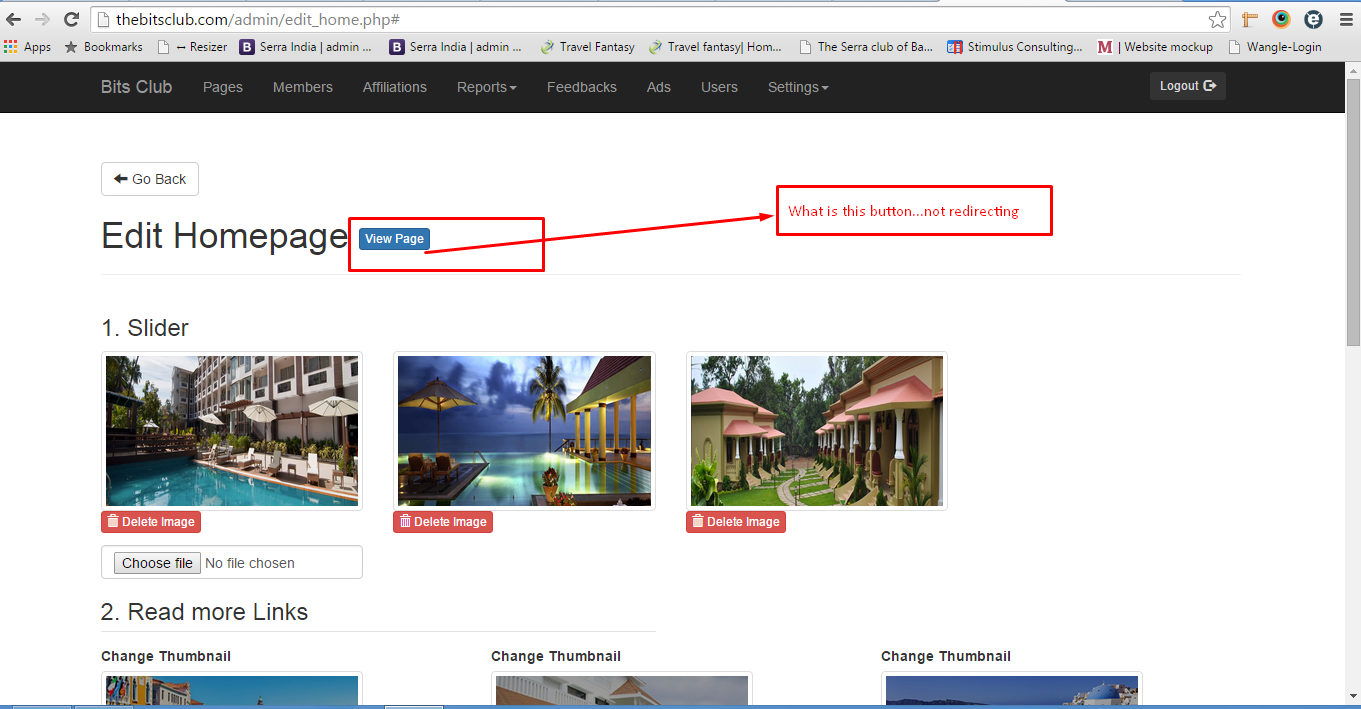Viewport: 1361px width, 709px height.
Task: Star this page as a bookmark
Action: point(1217,20)
